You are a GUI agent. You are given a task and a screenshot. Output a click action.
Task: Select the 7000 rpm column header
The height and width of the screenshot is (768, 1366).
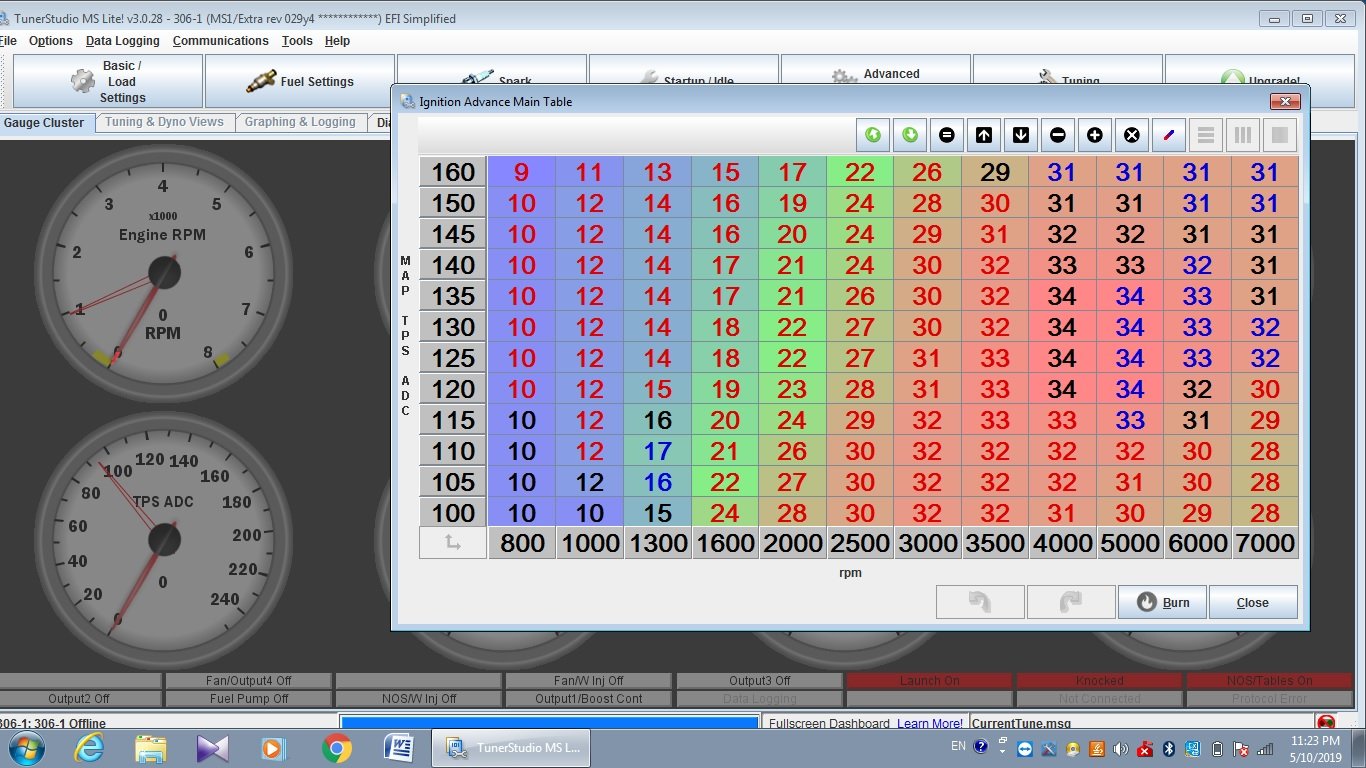pyautogui.click(x=1265, y=543)
